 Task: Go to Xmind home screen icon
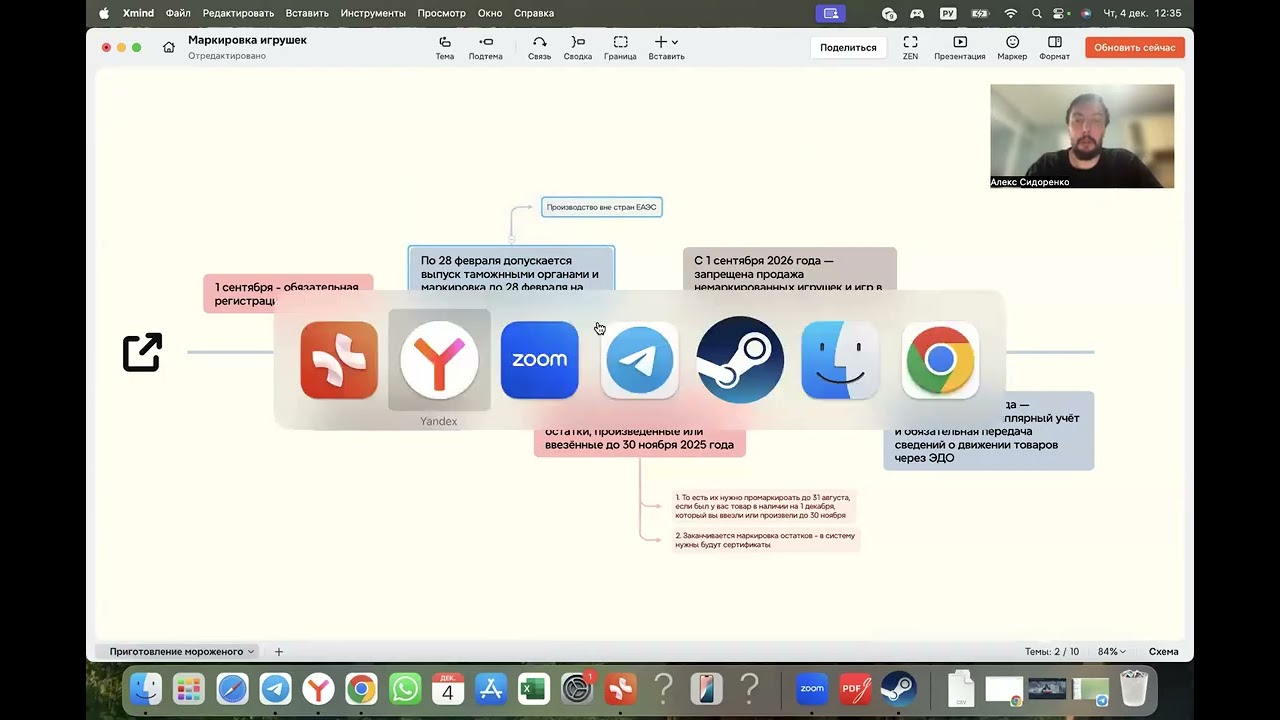click(x=169, y=47)
